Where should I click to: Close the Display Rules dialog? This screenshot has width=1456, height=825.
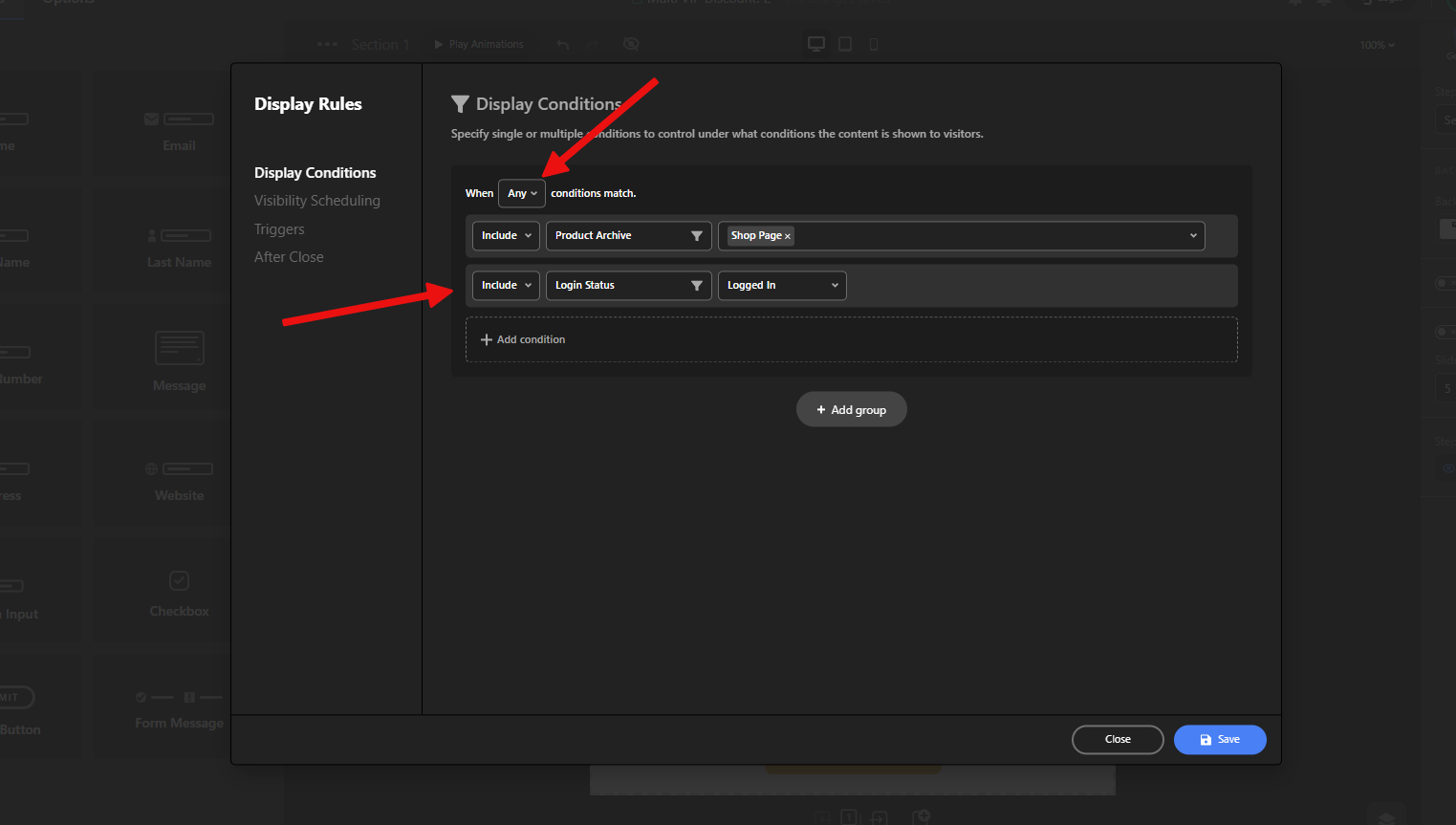[1117, 740]
